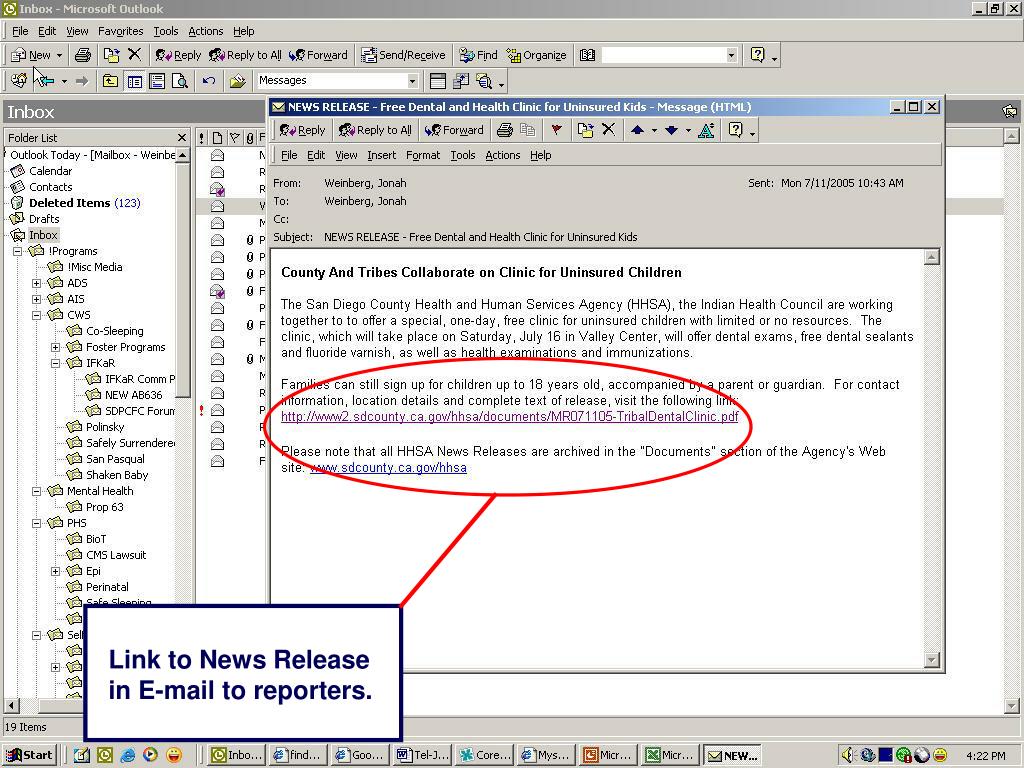Open the Address Book from the main toolbar

[587, 56]
